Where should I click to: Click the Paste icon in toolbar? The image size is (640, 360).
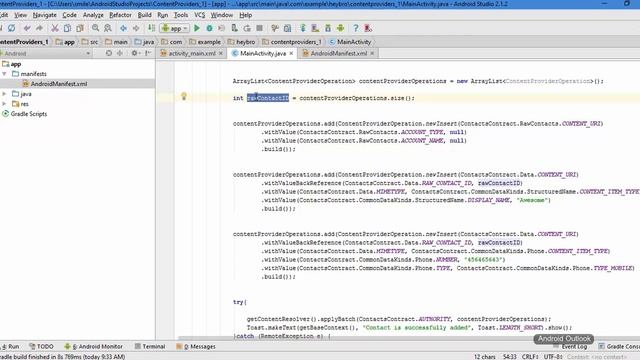80,28
